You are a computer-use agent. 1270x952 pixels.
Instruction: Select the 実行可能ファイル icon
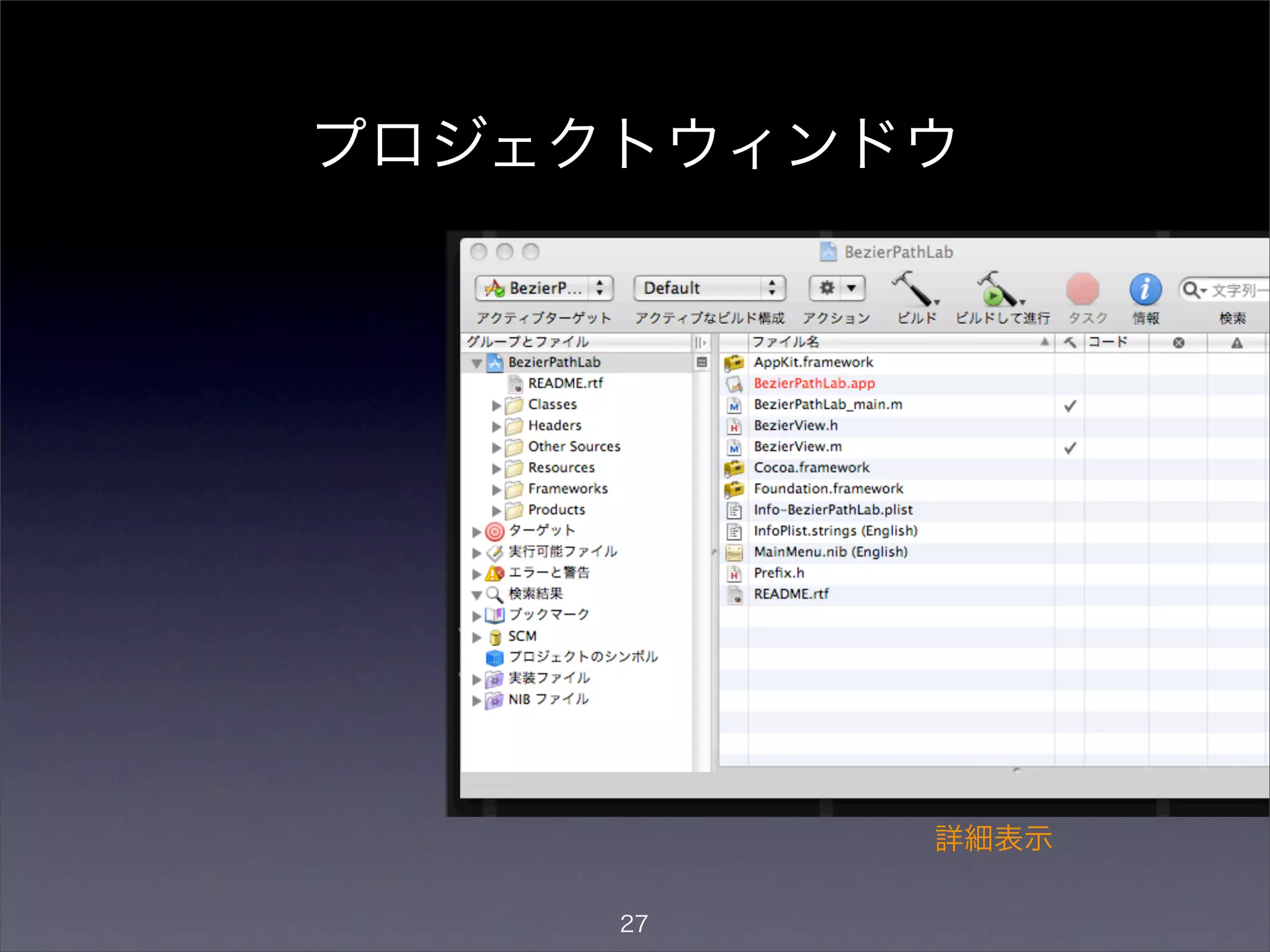coord(494,552)
